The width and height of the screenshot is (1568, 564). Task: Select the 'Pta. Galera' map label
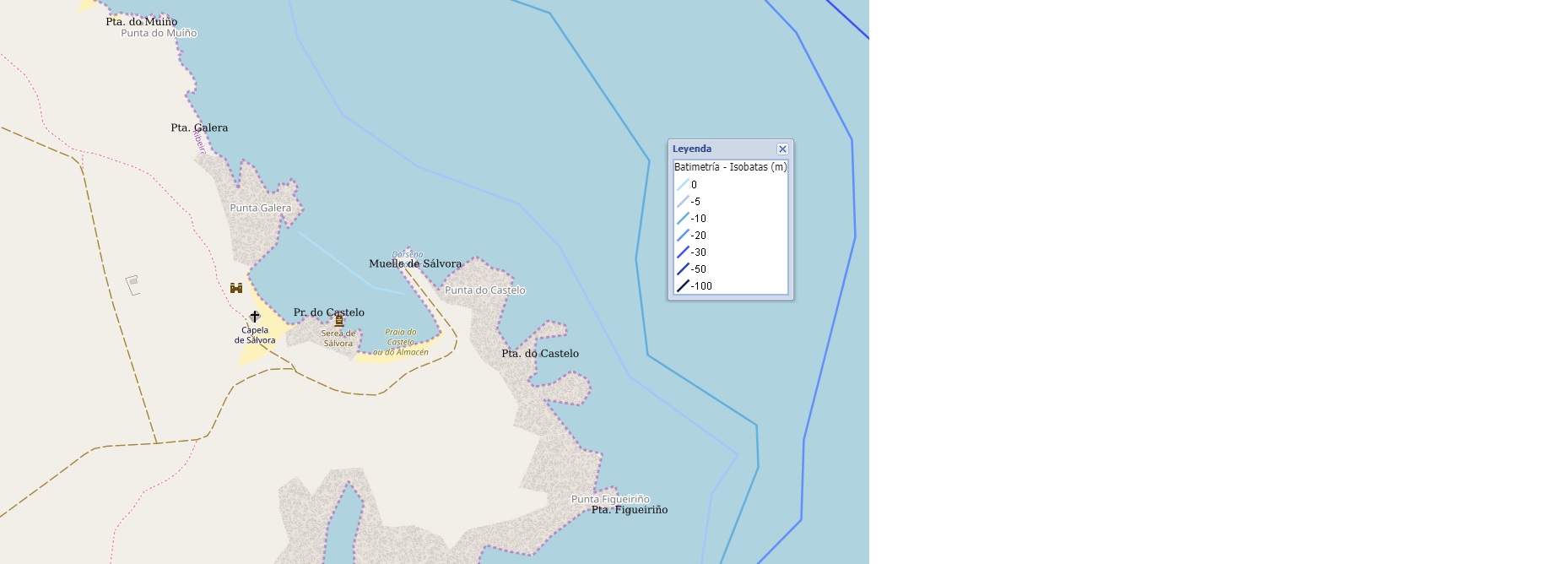click(x=199, y=127)
